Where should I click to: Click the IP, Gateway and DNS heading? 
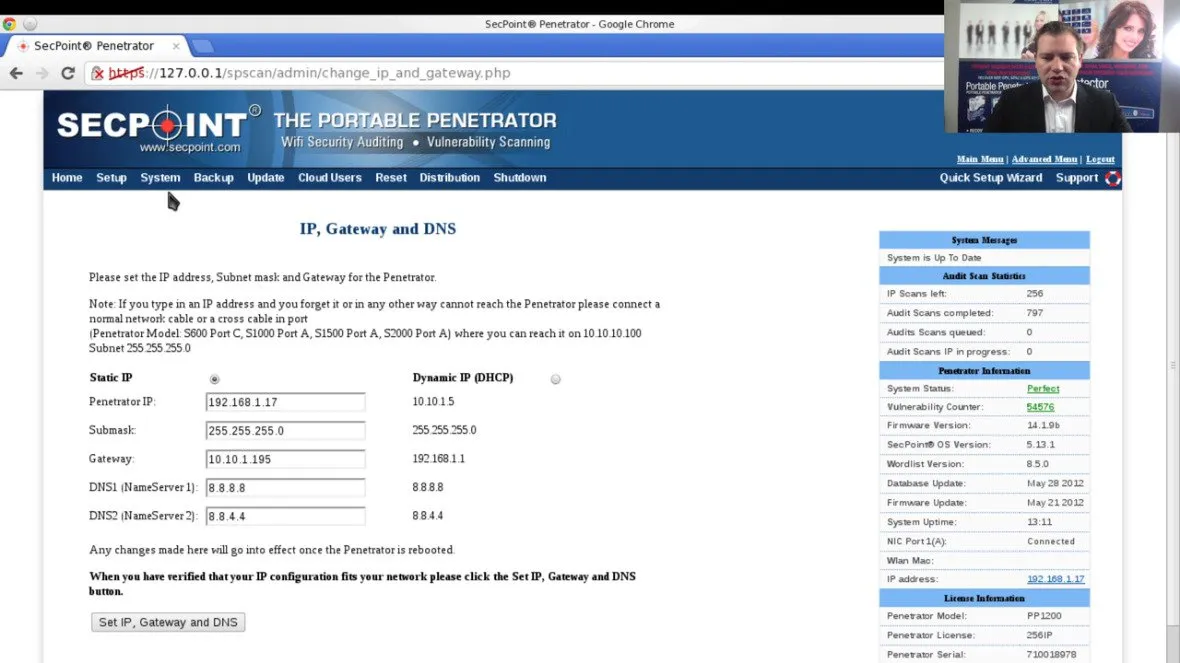click(x=378, y=229)
